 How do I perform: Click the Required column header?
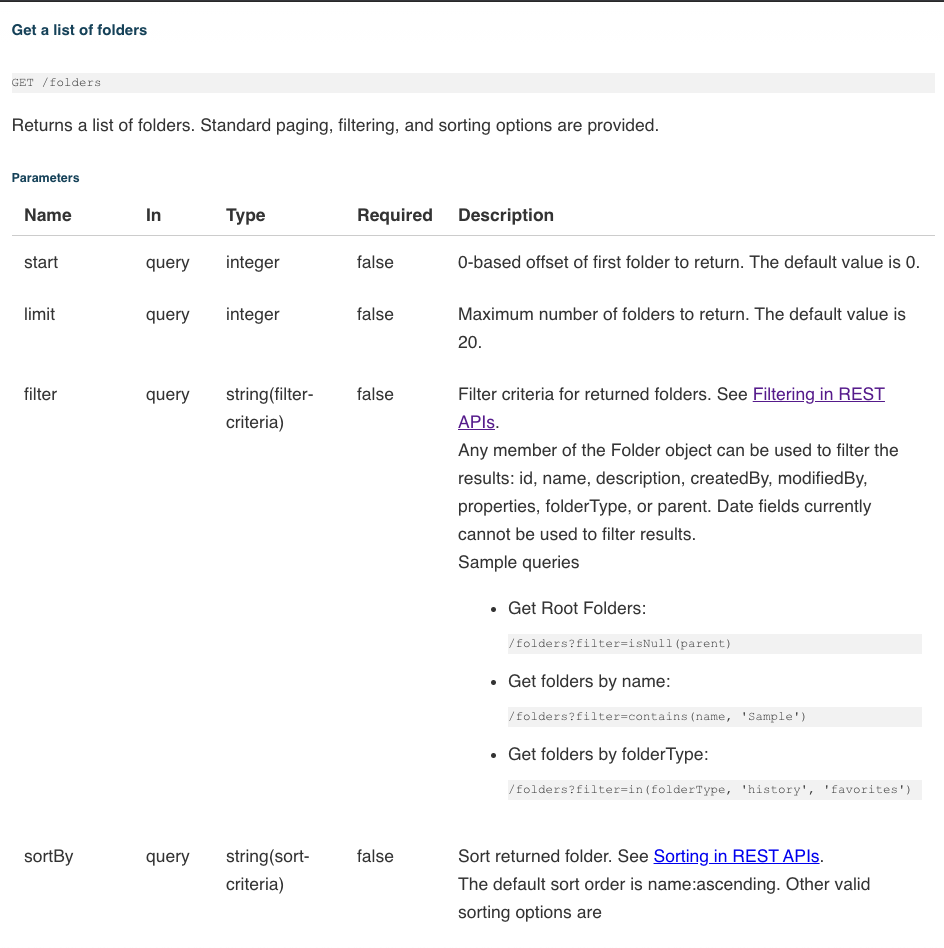(394, 215)
